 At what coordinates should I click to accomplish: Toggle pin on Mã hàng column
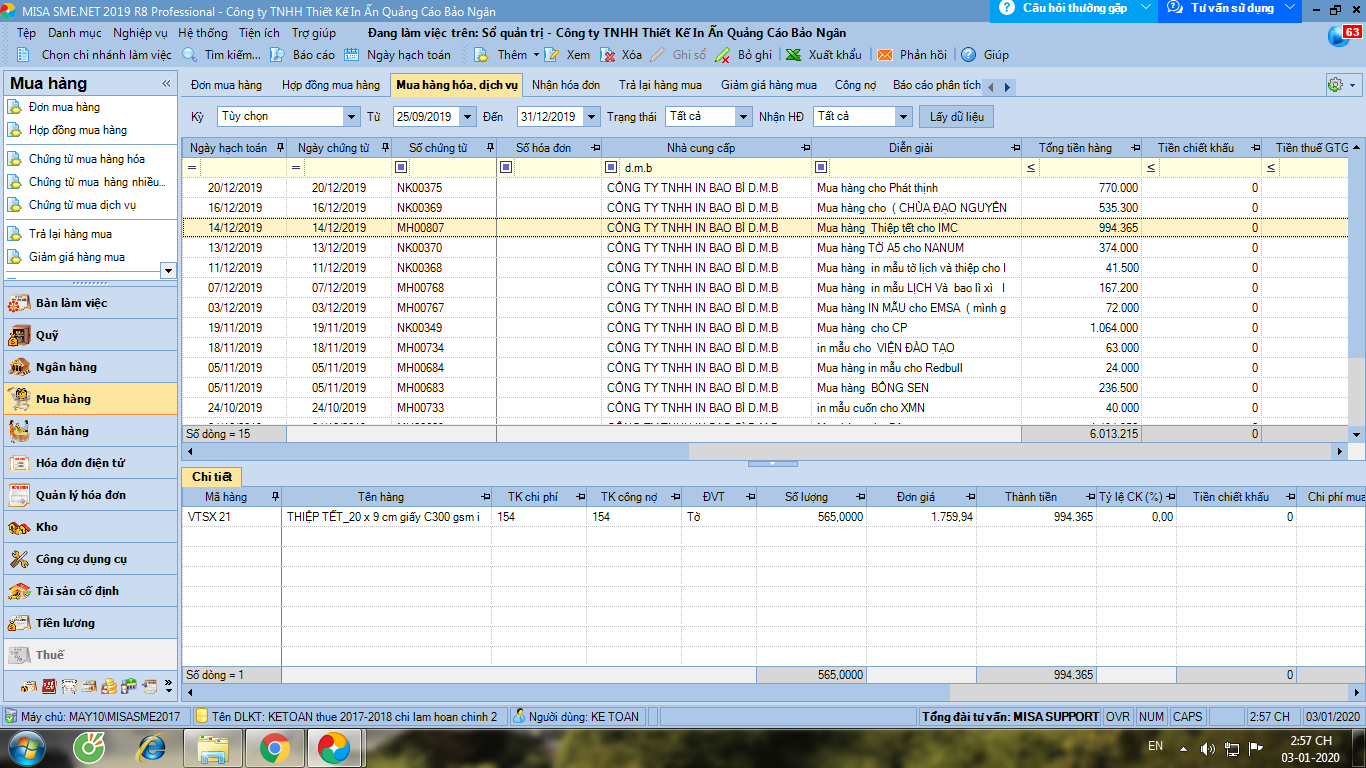275,497
